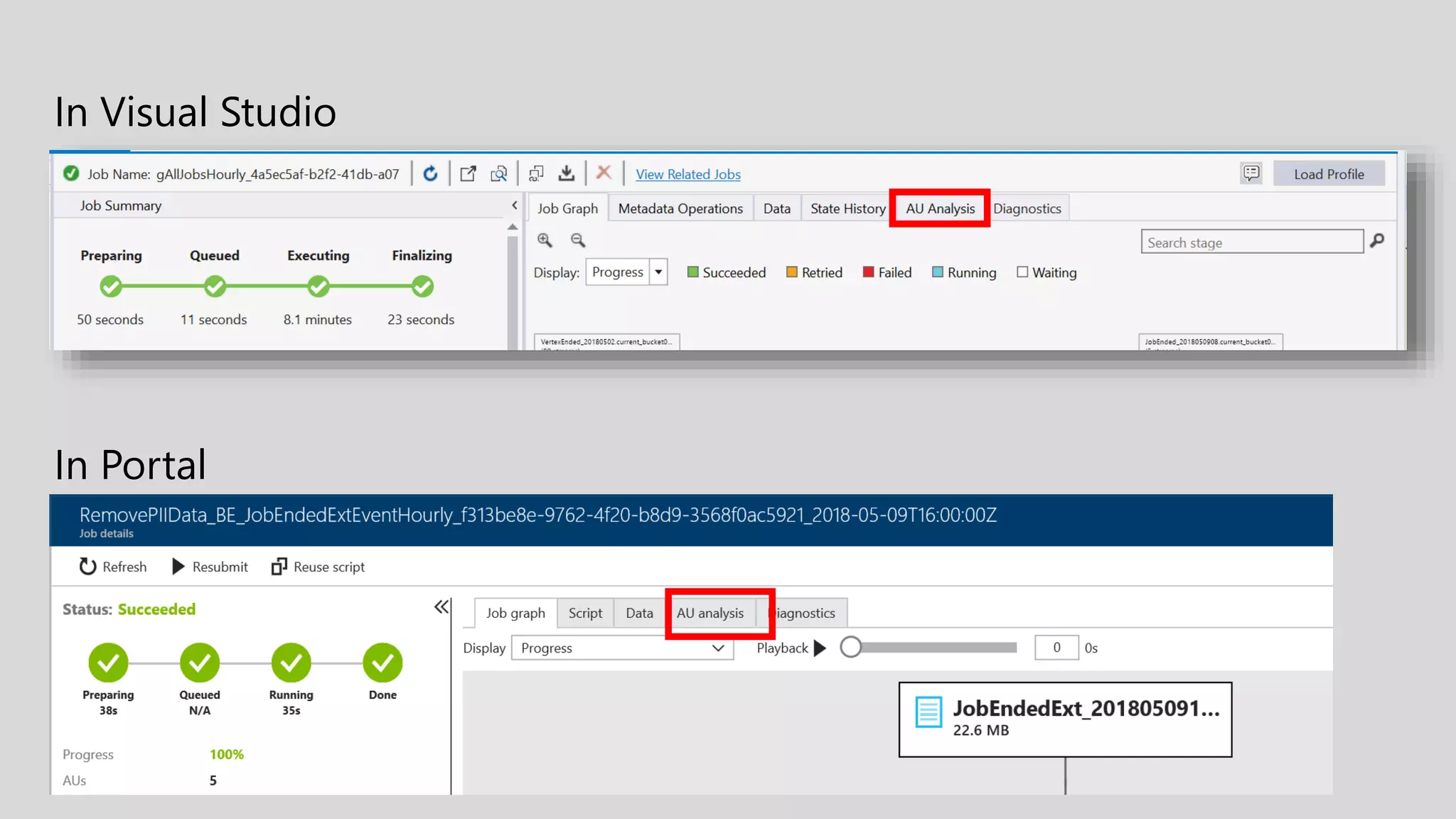
Task: Click the job name gAllJobsHourly text
Action: tap(277, 174)
